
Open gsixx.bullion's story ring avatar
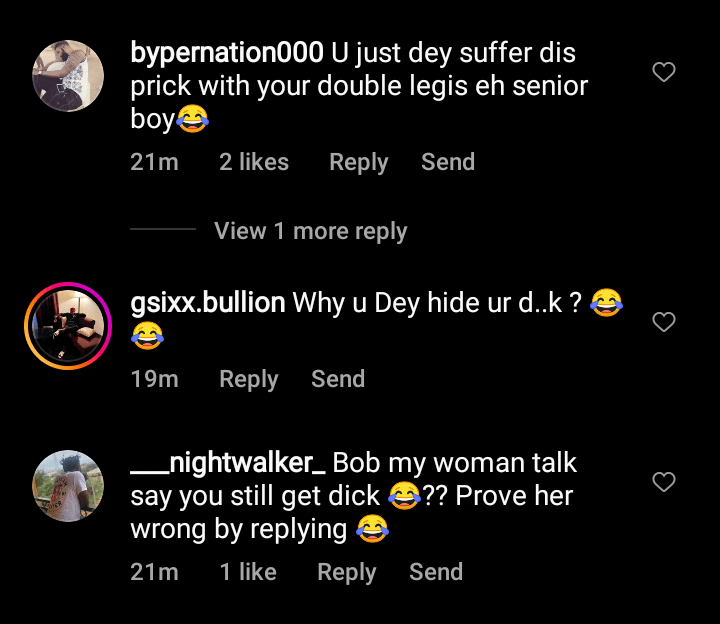coord(66,327)
